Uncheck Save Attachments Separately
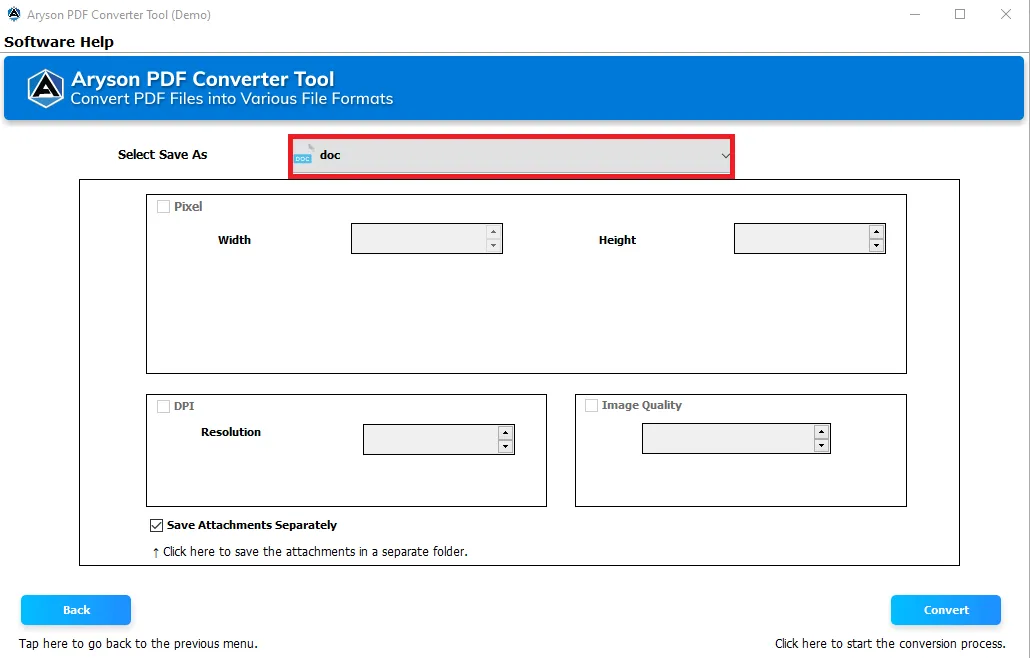 [156, 525]
